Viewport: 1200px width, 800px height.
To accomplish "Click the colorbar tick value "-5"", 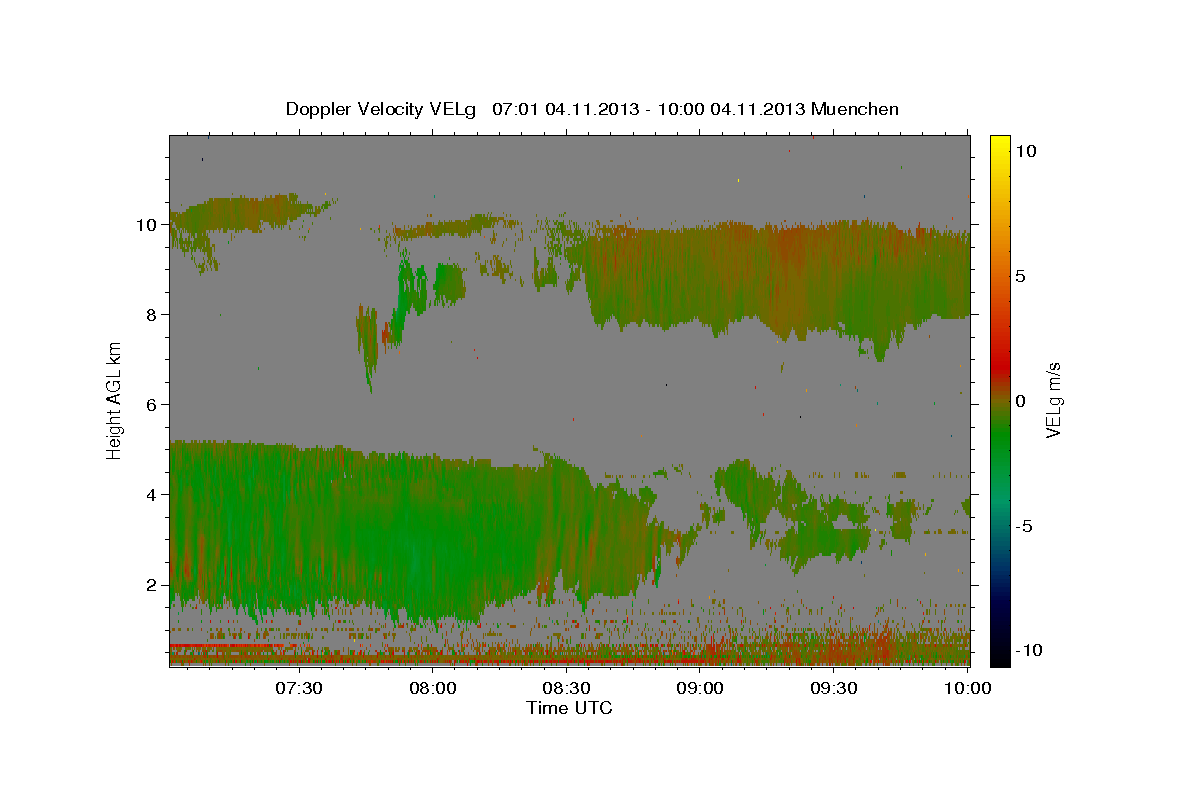I will pyautogui.click(x=1025, y=526).
